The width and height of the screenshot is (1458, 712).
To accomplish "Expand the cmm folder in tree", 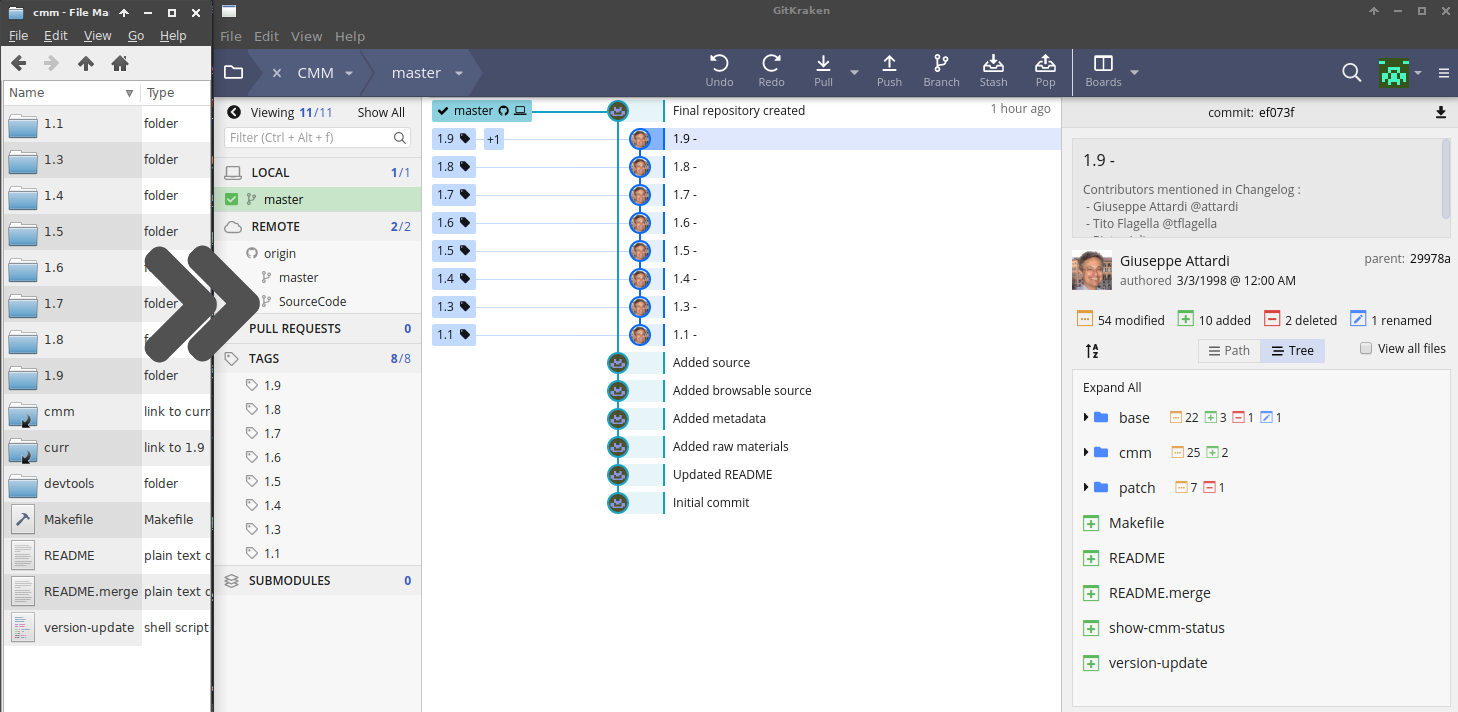I will point(1086,452).
